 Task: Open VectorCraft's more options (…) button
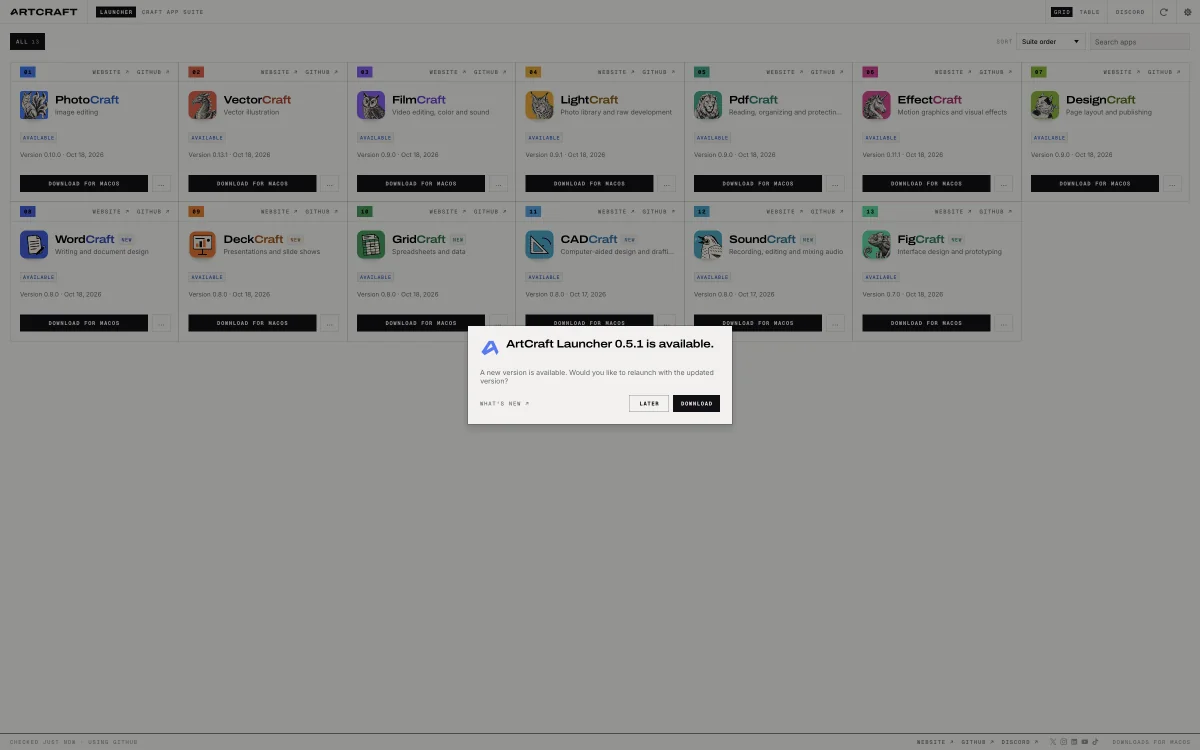coord(330,184)
